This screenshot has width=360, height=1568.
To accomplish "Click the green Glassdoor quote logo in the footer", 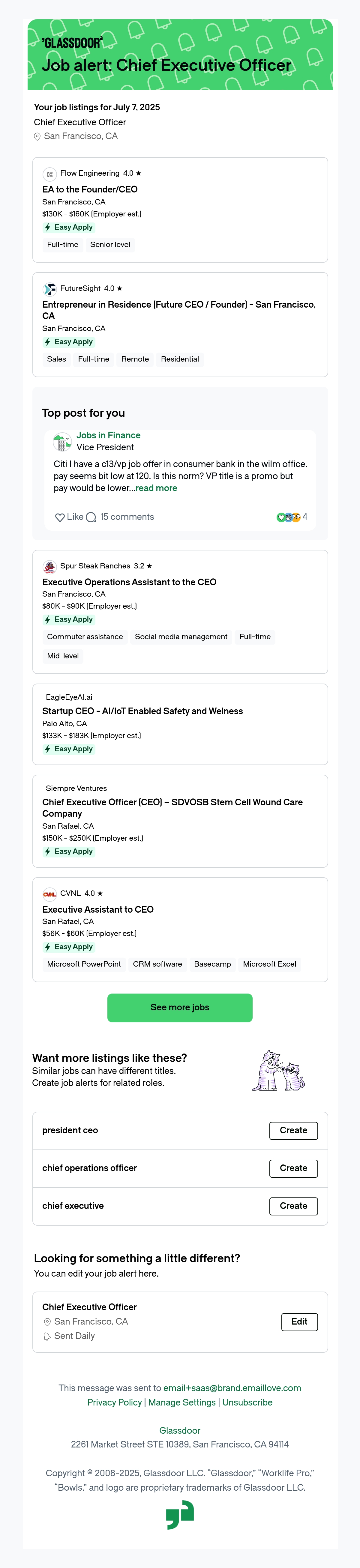I will tap(180, 1515).
